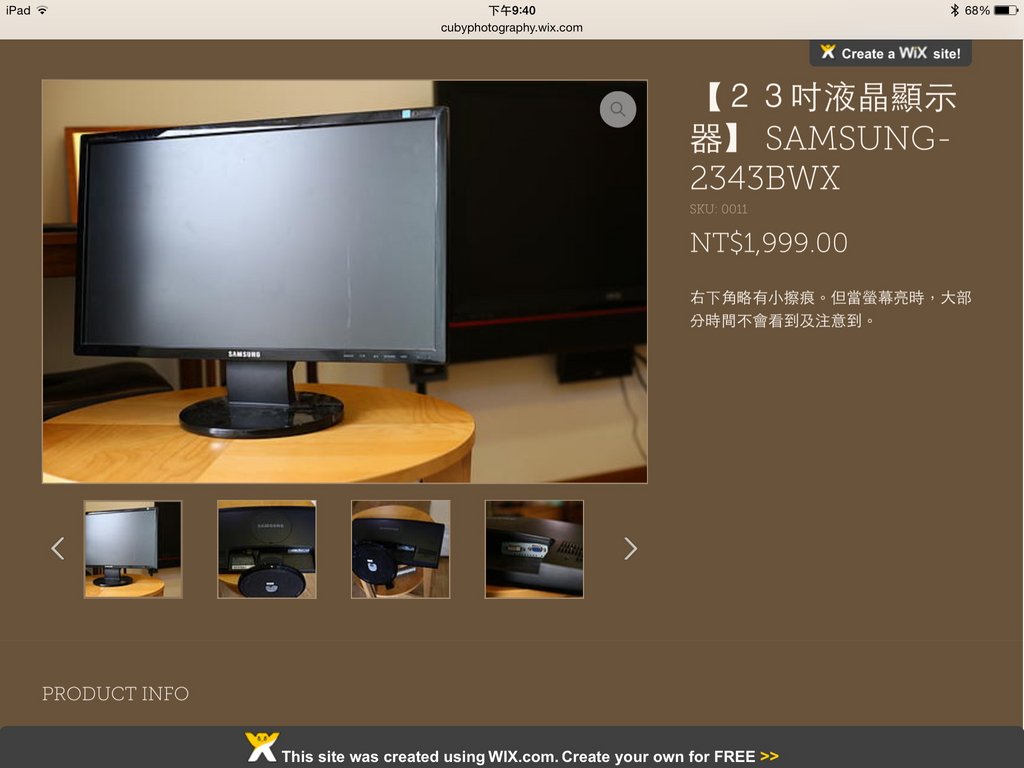Image resolution: width=1024 pixels, height=768 pixels.
Task: Go to previous thumbnails with left arrow
Action: coord(58,548)
